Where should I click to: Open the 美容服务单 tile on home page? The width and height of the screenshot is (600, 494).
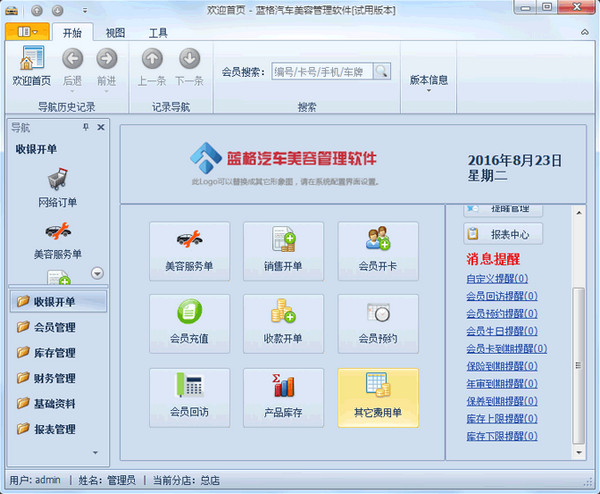coord(189,251)
